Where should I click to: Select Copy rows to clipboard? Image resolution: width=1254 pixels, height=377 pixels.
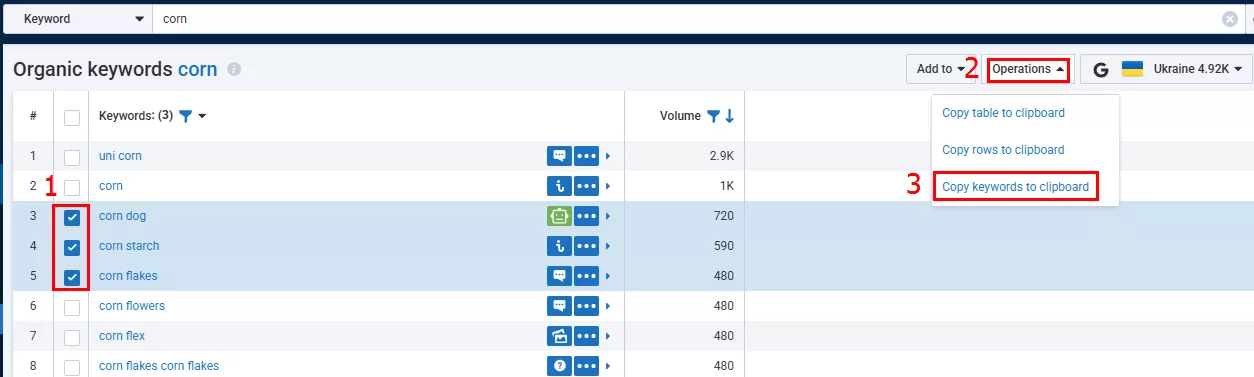click(x=1003, y=150)
